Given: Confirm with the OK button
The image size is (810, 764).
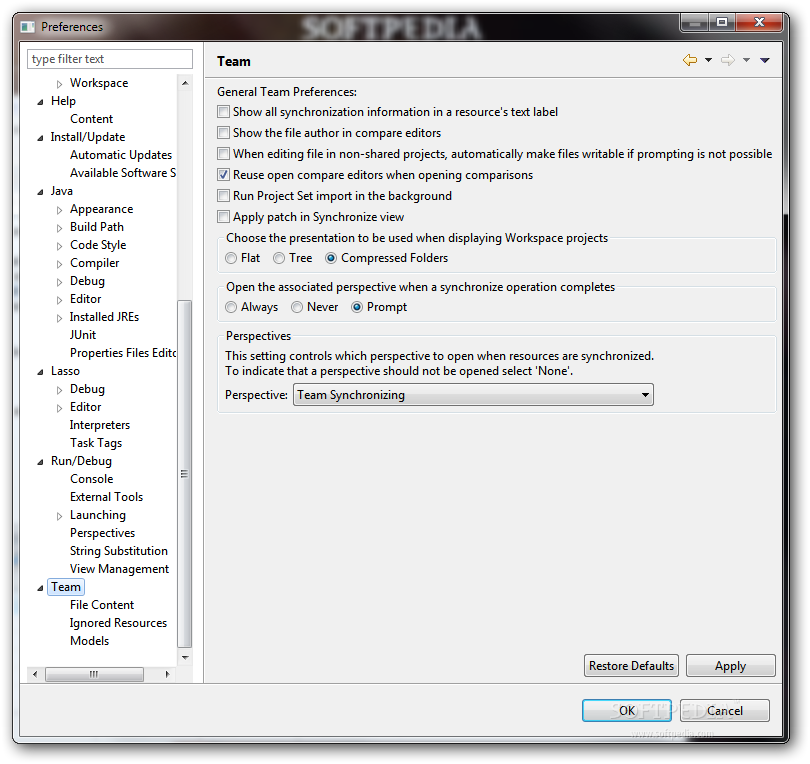Looking at the screenshot, I should point(627,710).
